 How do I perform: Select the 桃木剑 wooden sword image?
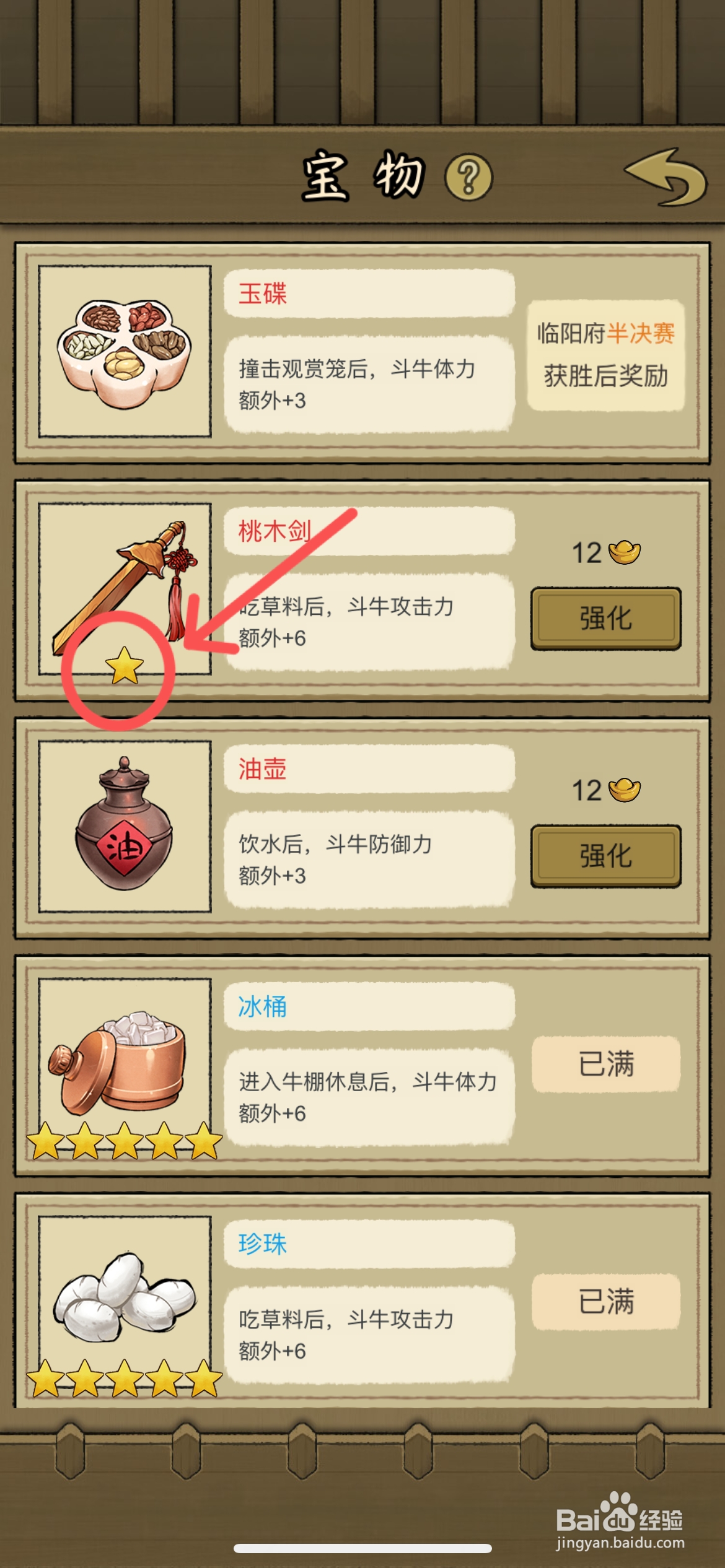(x=125, y=589)
